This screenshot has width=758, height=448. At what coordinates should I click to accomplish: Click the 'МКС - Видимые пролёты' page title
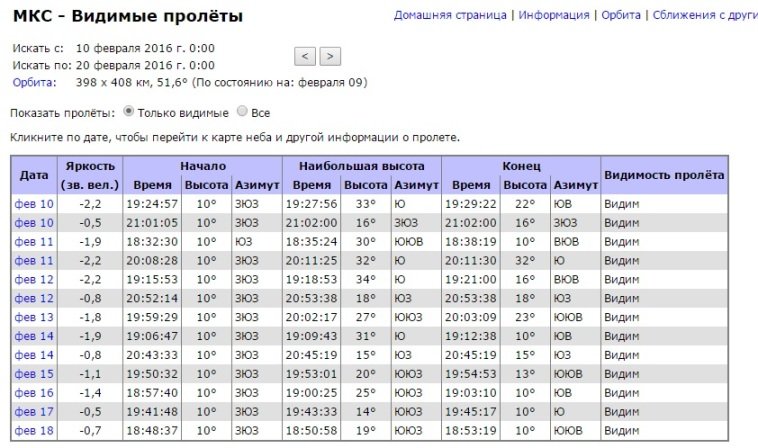(128, 16)
